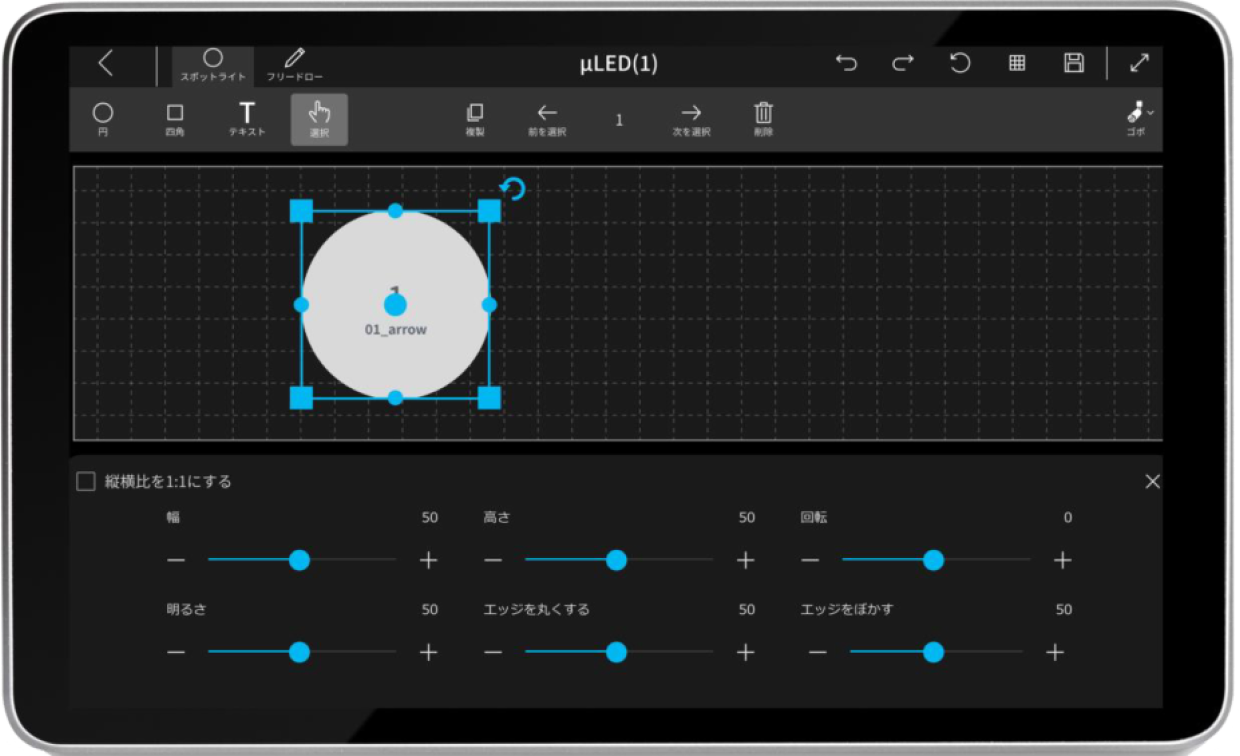Increase エッジをぼかす with plus button
Viewport: 1240px width, 756px height.
[x=1054, y=652]
